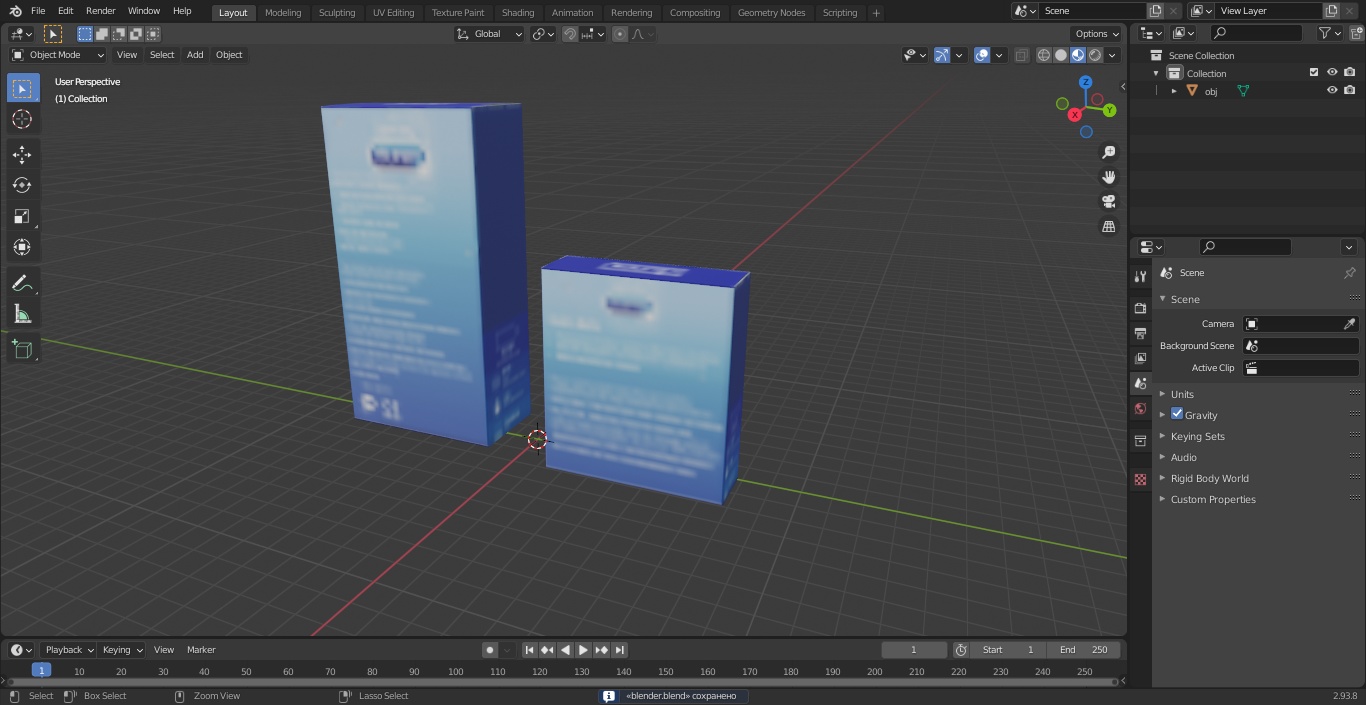Toggle auto keying record button
The image size is (1366, 705).
click(490, 650)
